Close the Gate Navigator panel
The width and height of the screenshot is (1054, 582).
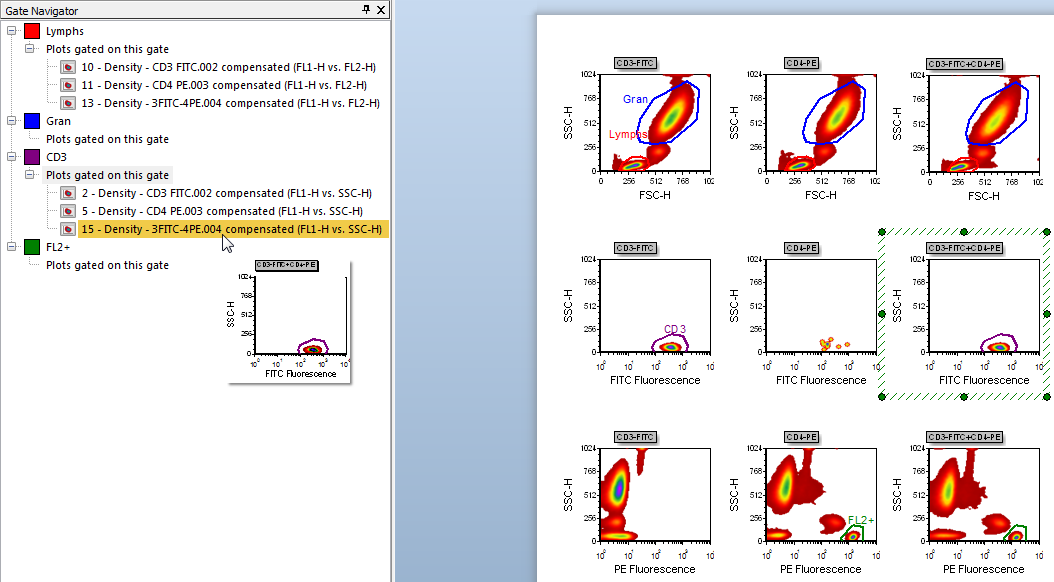381,9
